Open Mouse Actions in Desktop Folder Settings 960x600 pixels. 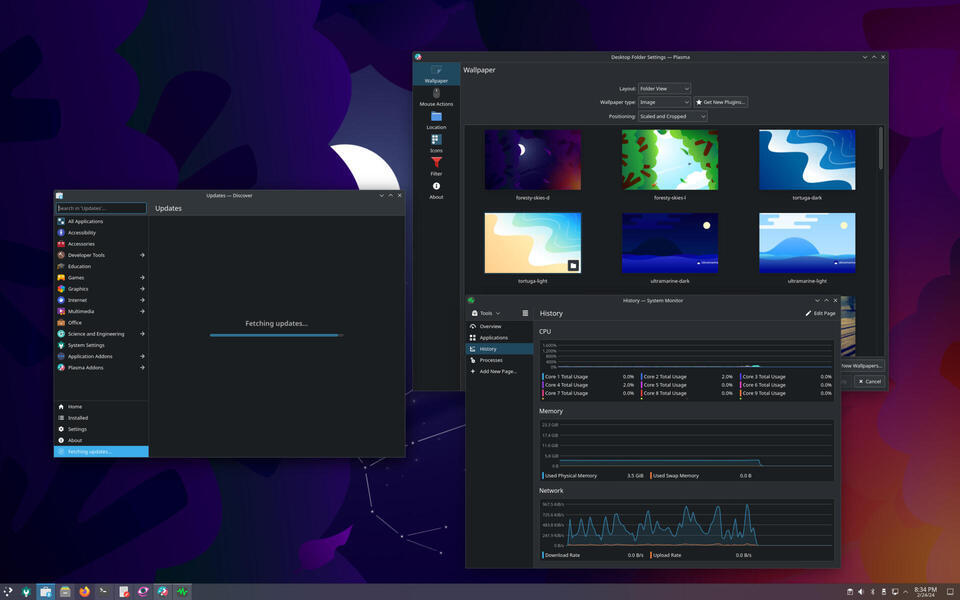click(436, 97)
